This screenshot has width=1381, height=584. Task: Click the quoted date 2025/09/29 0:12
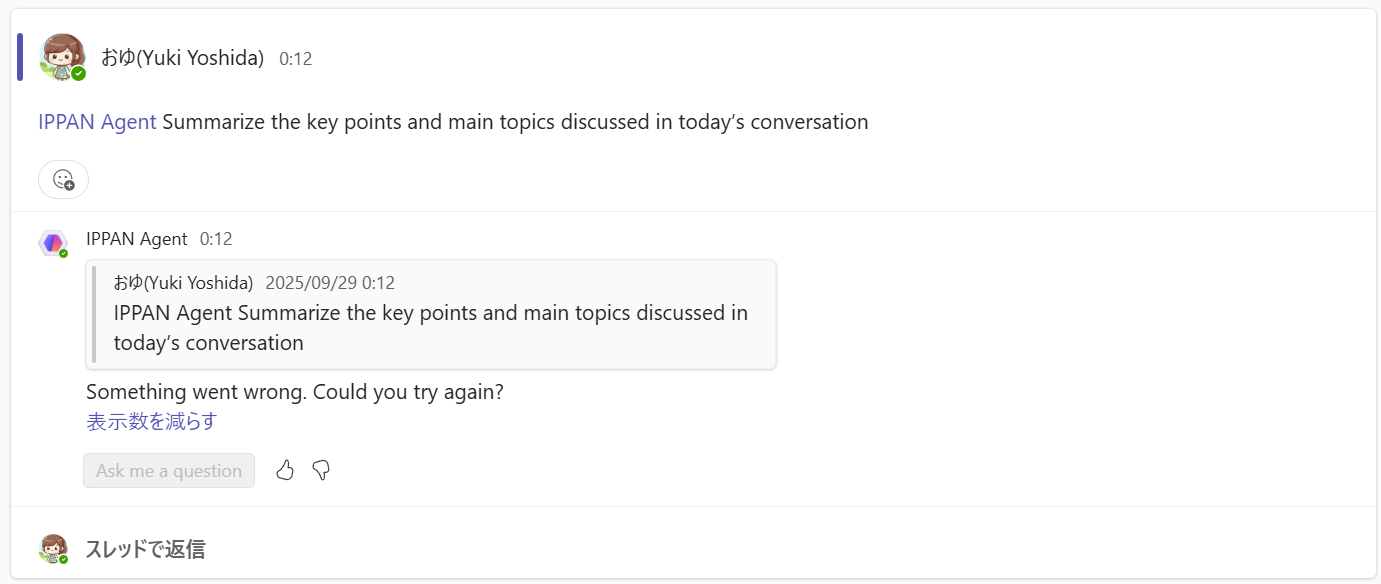point(330,283)
